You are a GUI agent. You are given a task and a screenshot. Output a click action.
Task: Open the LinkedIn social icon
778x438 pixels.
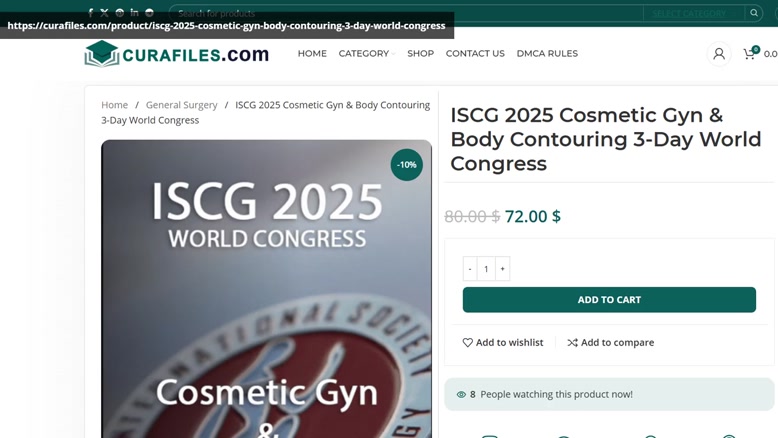pos(134,12)
